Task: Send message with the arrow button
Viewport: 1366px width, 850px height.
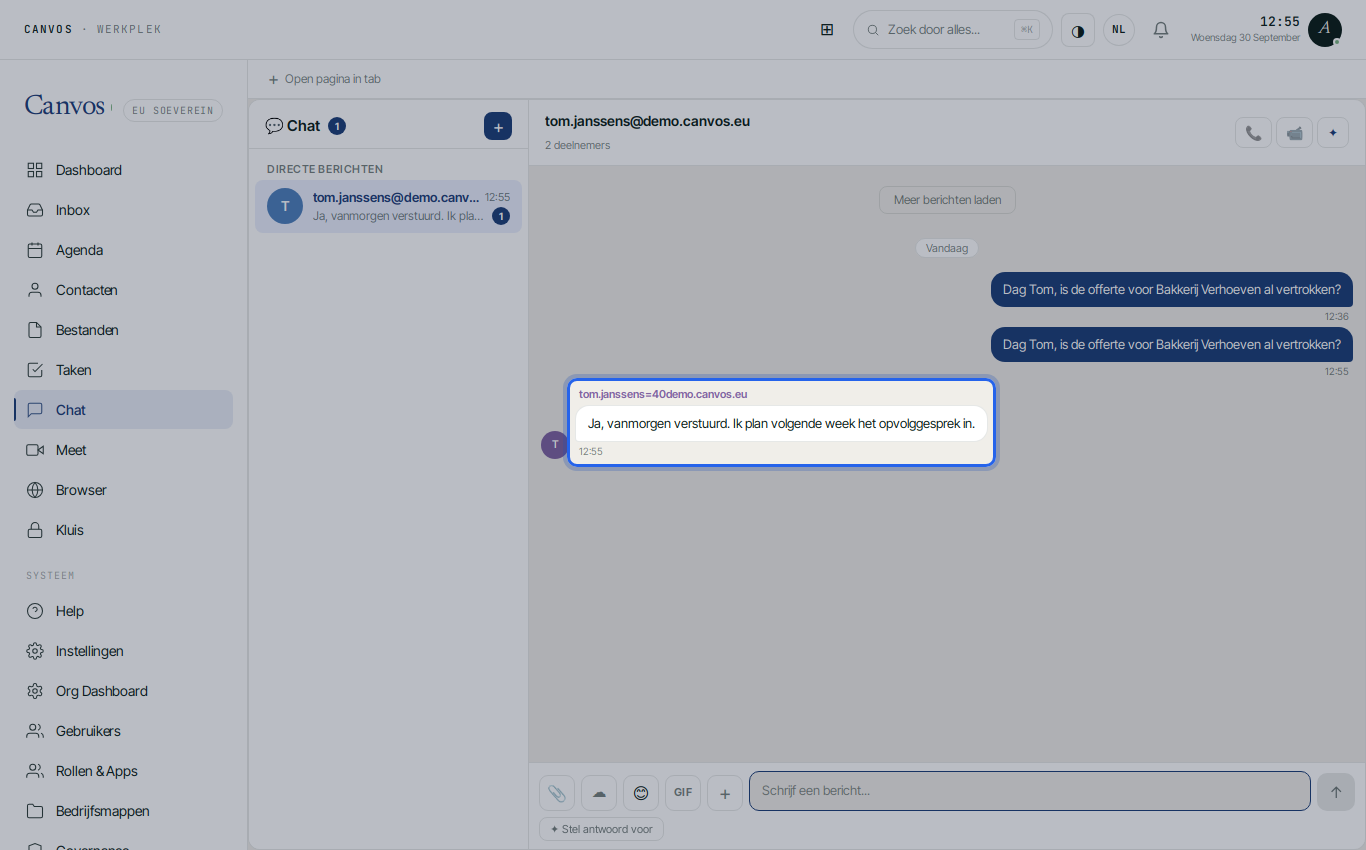Action: (1336, 792)
